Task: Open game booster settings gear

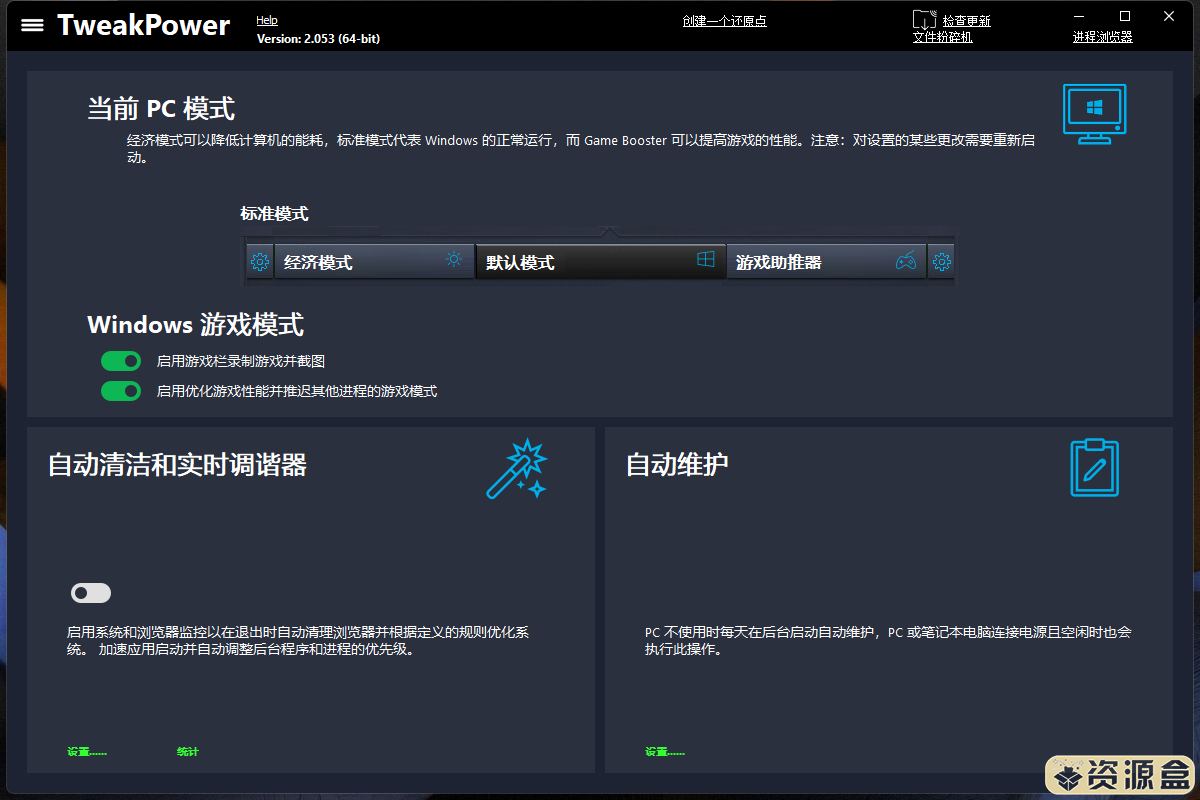Action: 941,262
